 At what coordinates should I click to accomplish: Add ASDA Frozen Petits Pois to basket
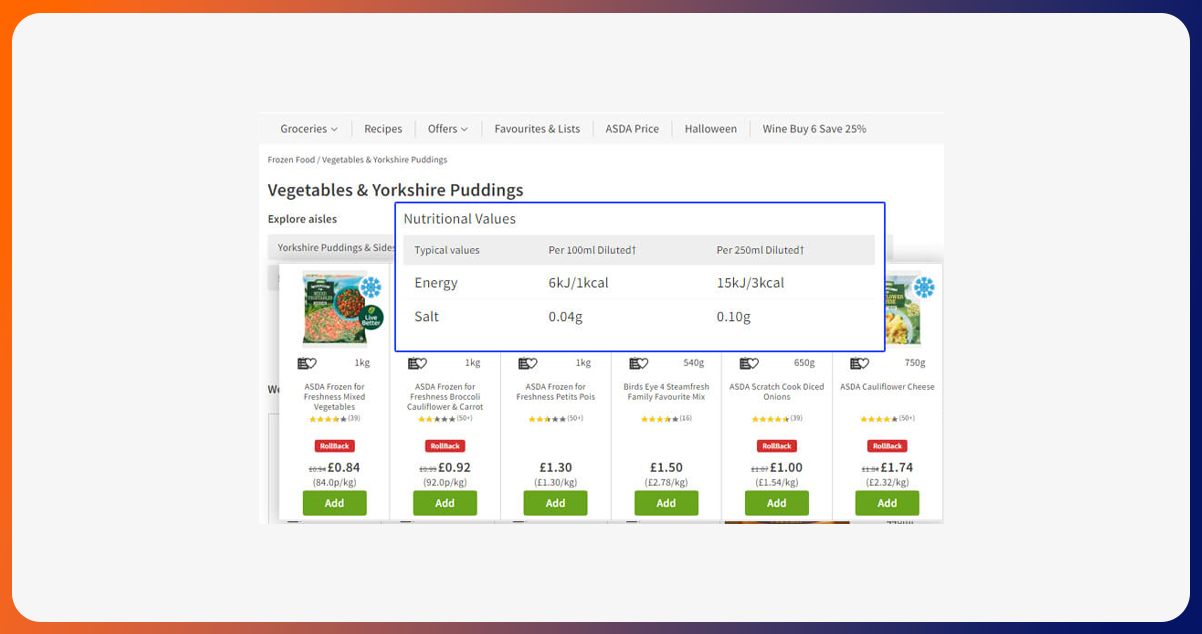click(555, 503)
